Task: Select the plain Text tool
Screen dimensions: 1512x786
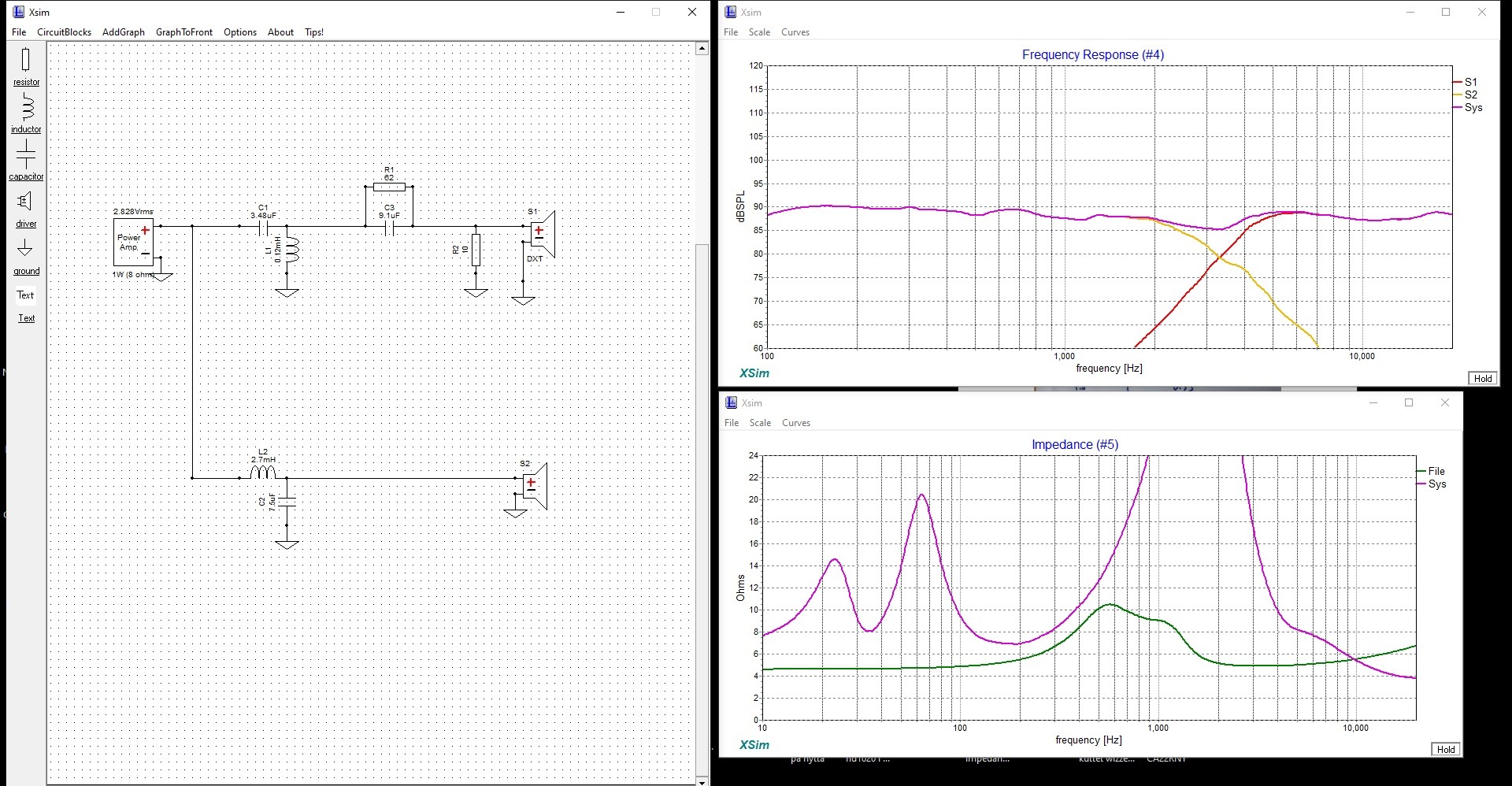Action: 26,295
